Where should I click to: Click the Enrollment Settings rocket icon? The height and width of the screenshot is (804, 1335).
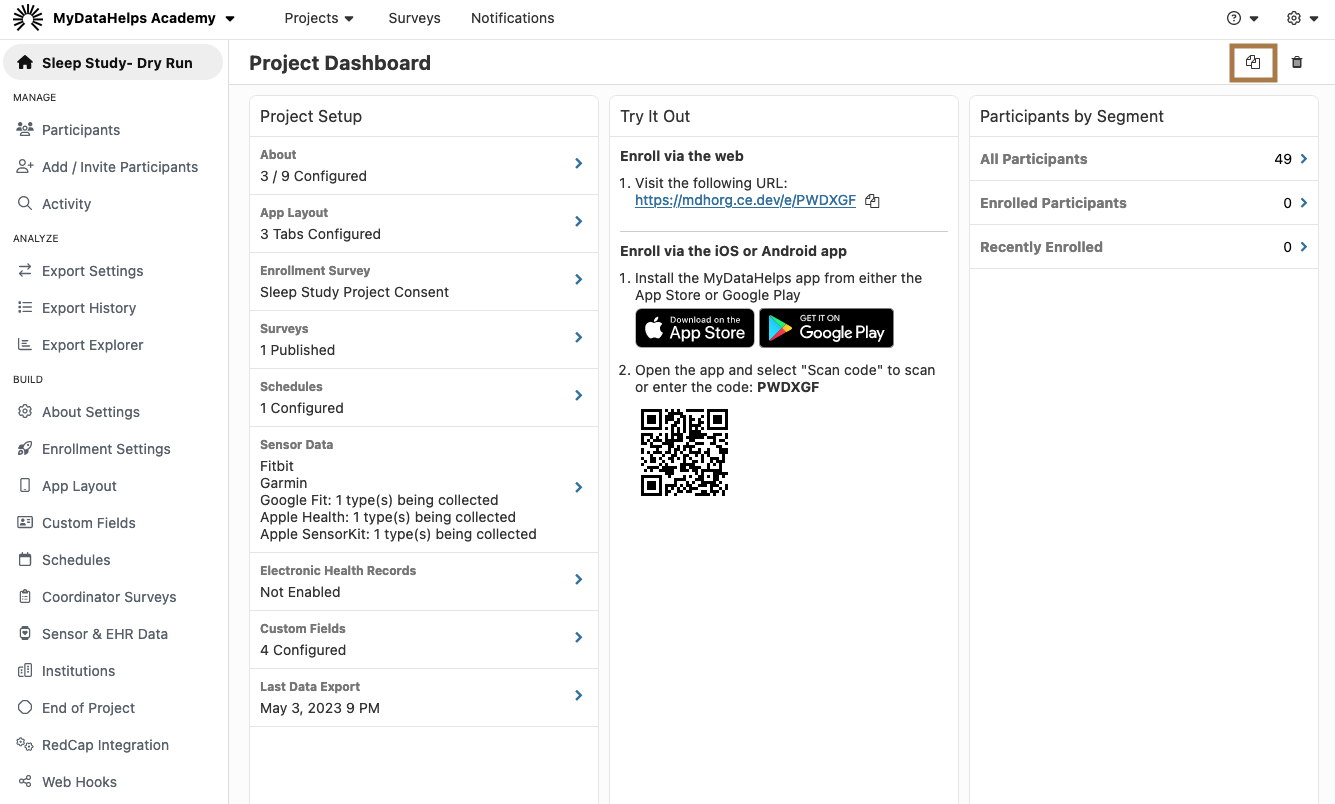click(25, 448)
